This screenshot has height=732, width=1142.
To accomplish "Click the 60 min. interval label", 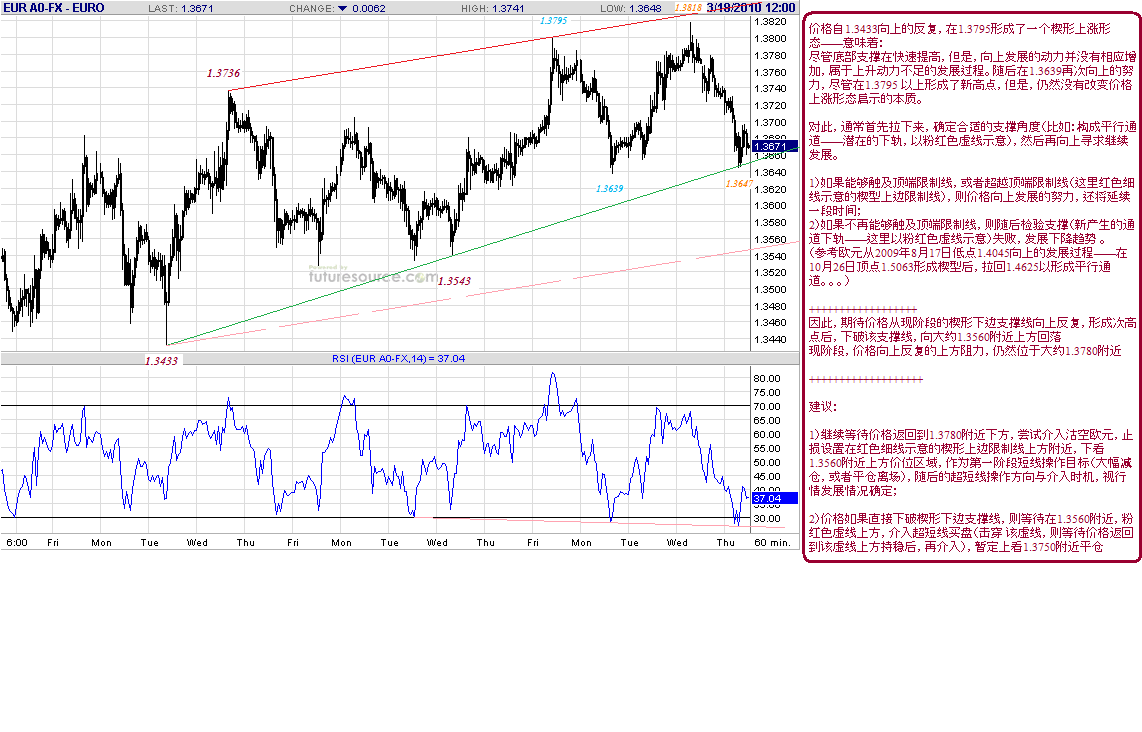I will tap(773, 543).
